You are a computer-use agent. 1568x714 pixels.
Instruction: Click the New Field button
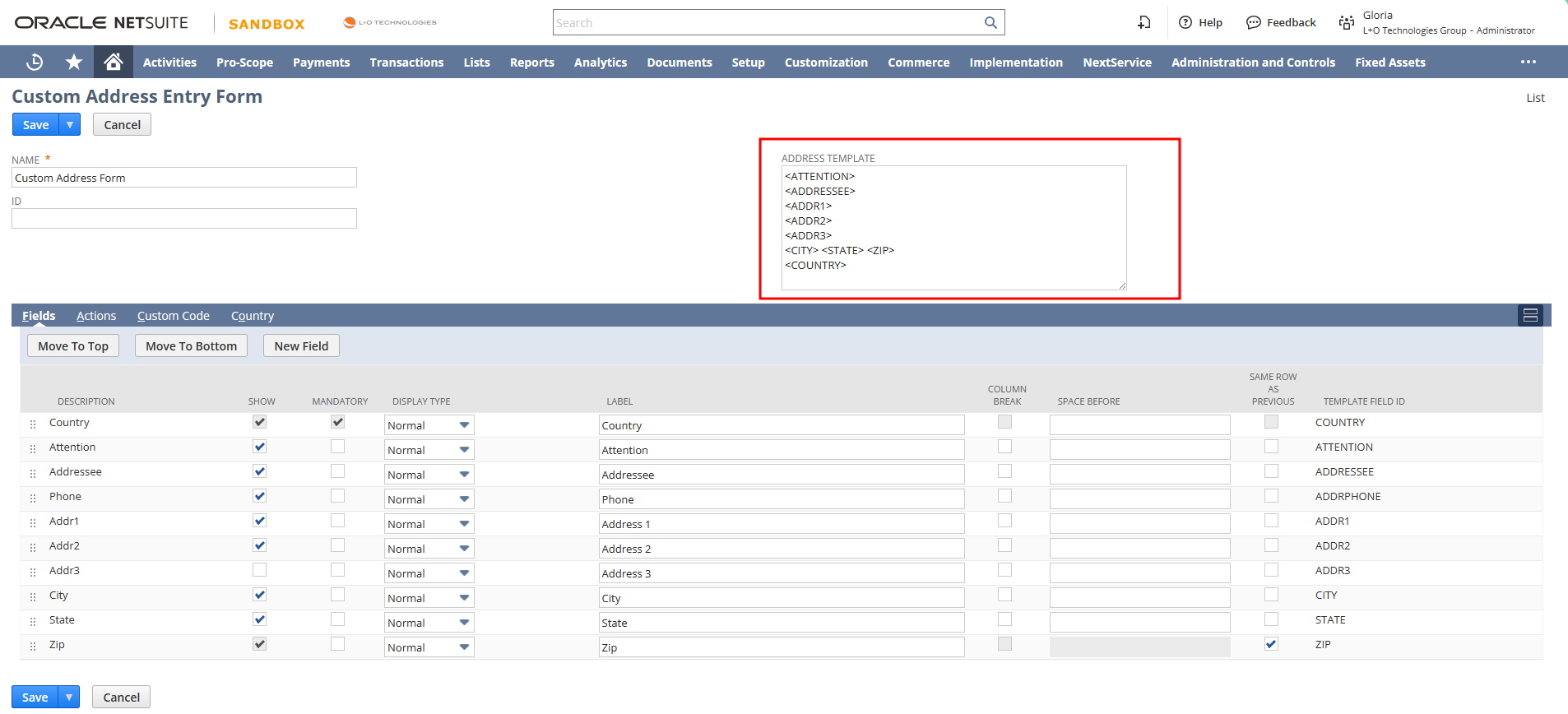point(301,346)
